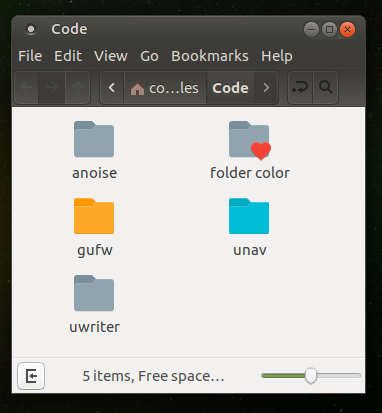Click the "gufw" folder label

(x=95, y=250)
